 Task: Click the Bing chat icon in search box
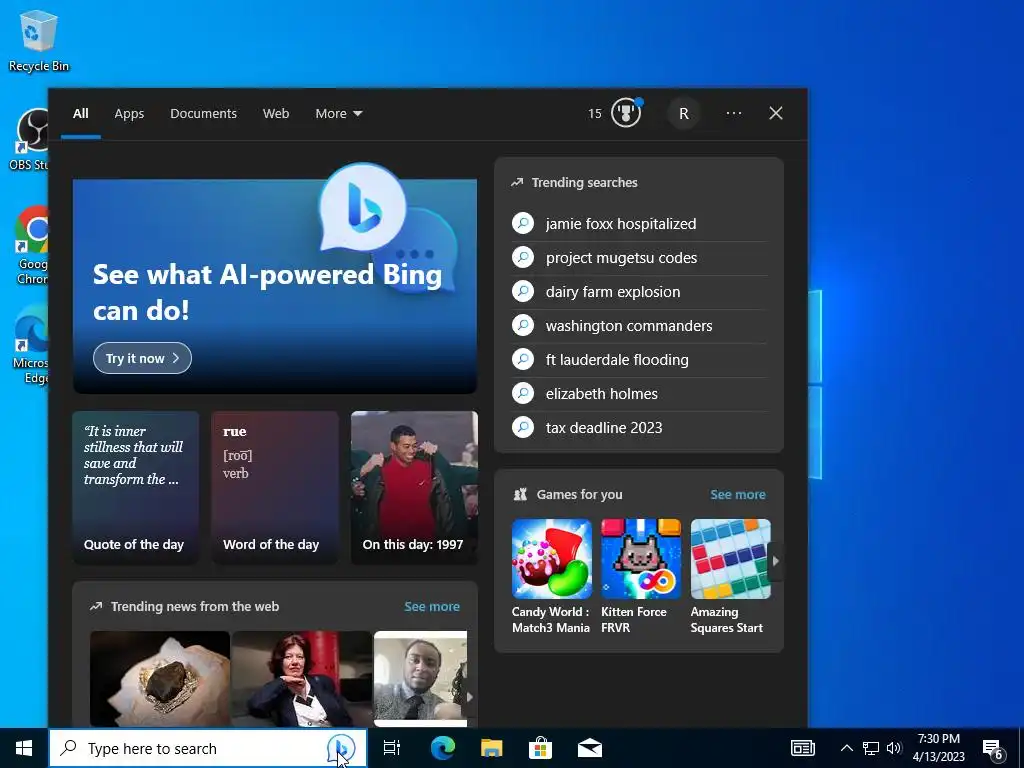(x=341, y=748)
